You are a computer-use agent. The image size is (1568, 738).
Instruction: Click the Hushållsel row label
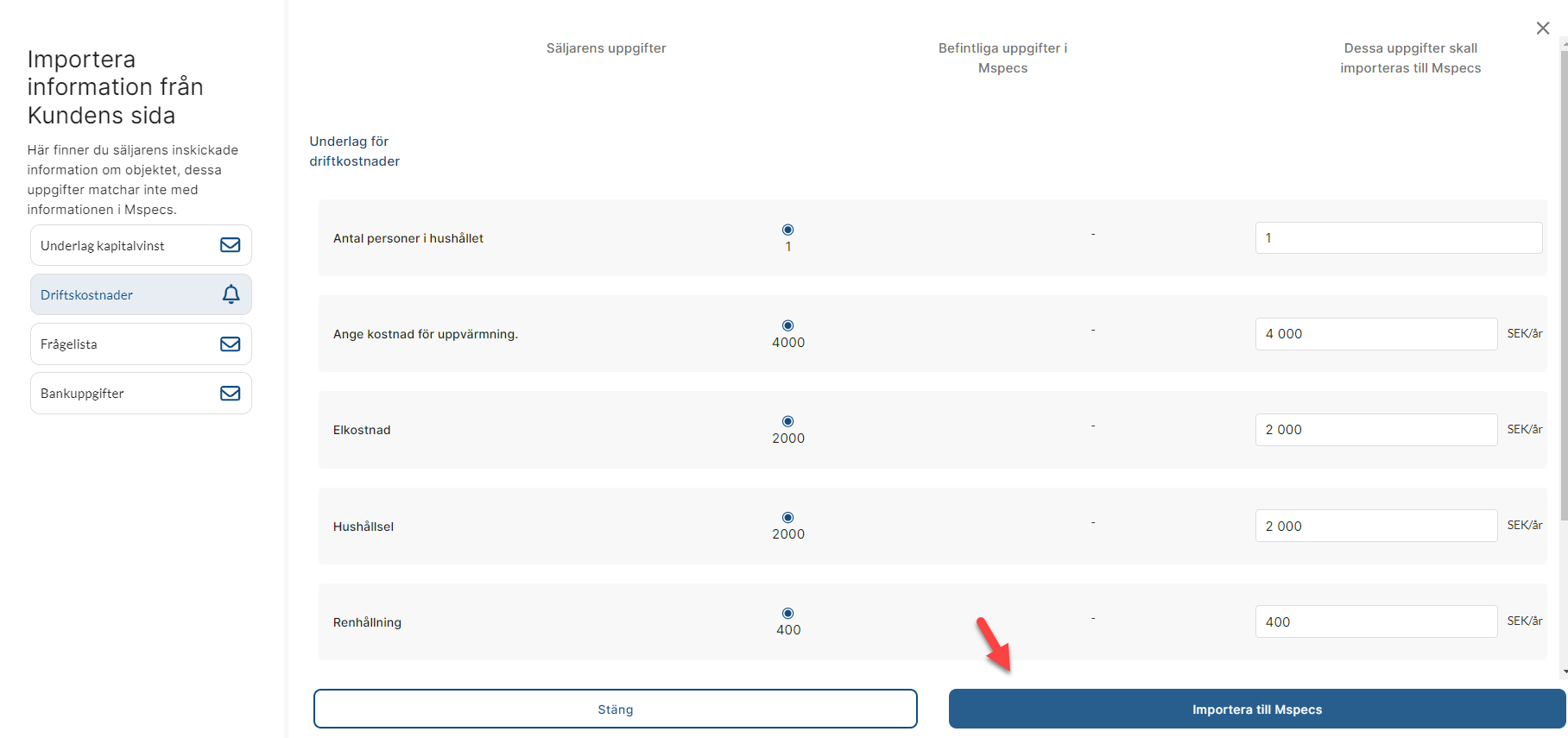click(x=364, y=527)
